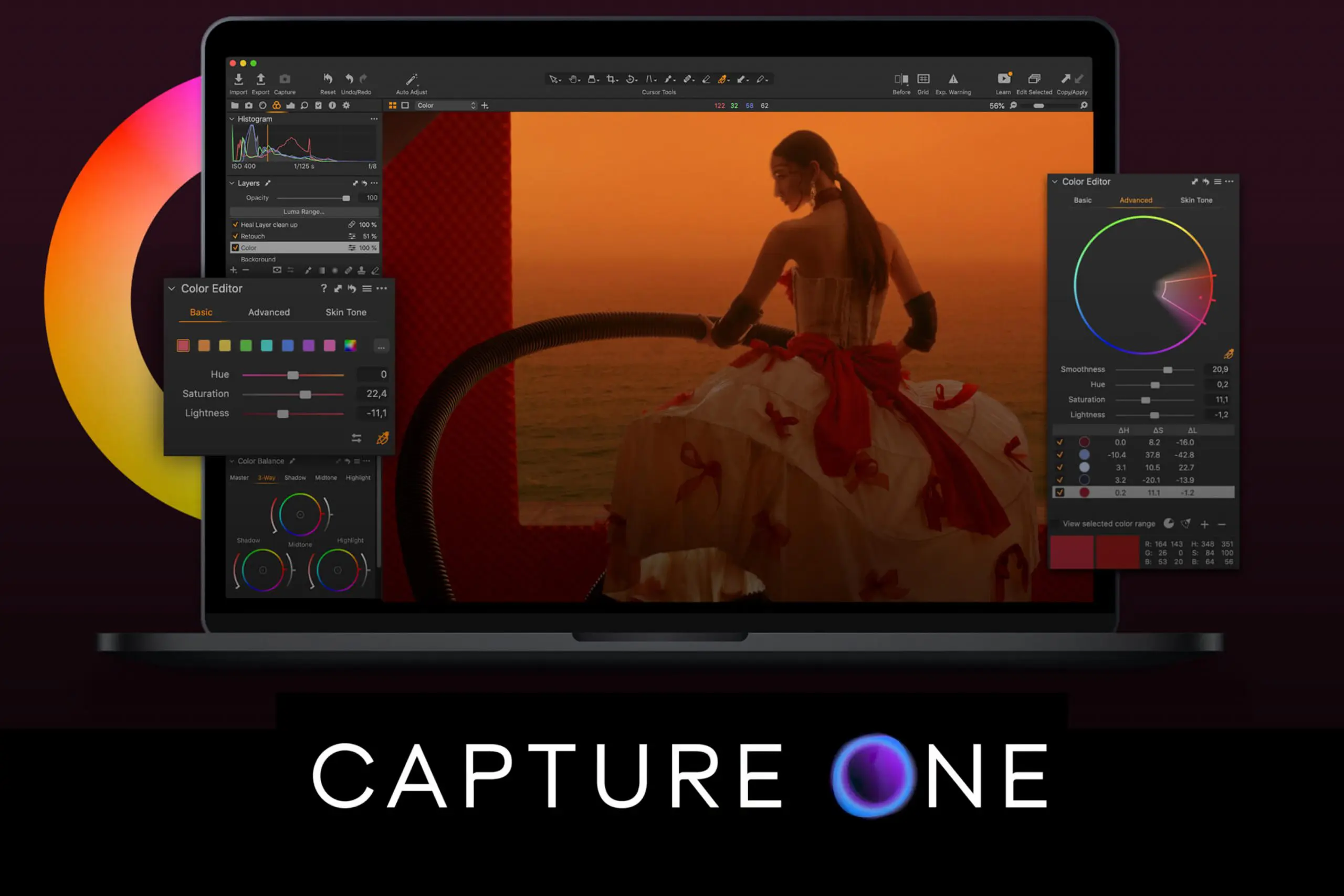1344x896 pixels.
Task: Click the Midtone color wheel in Color Balance
Action: tap(300, 514)
